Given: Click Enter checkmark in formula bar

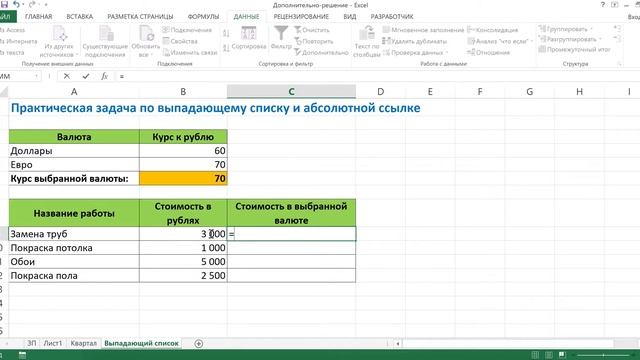Looking at the screenshot, I should click(x=85, y=76).
